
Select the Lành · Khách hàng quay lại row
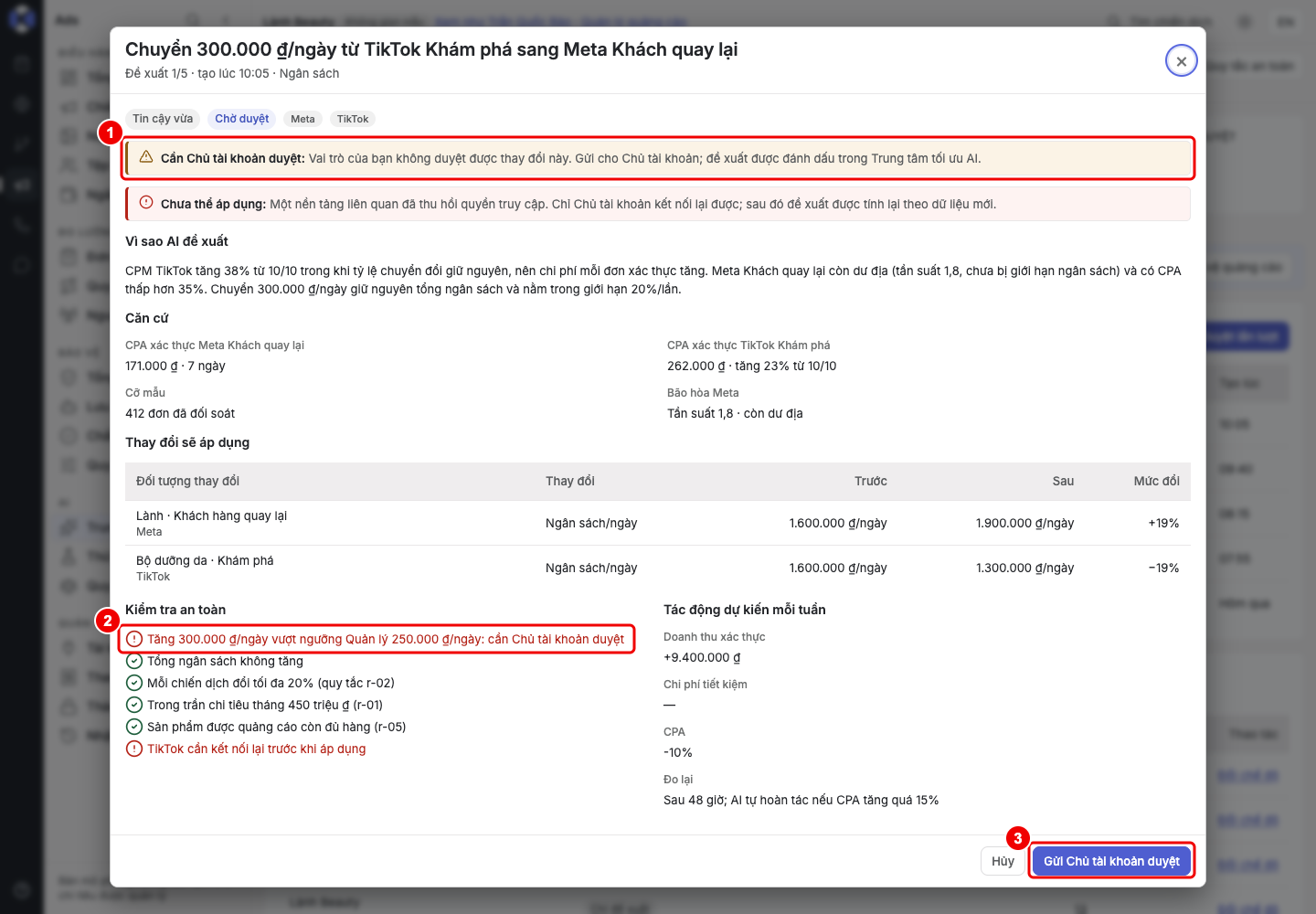pos(658,523)
